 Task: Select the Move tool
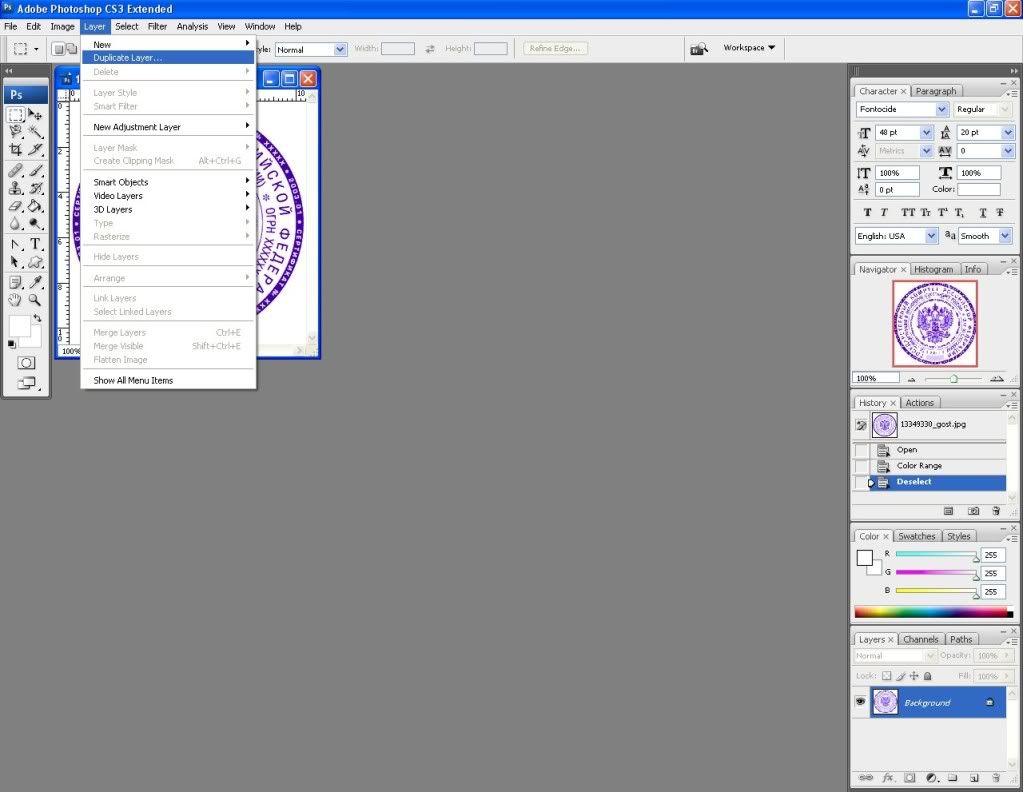(35, 115)
